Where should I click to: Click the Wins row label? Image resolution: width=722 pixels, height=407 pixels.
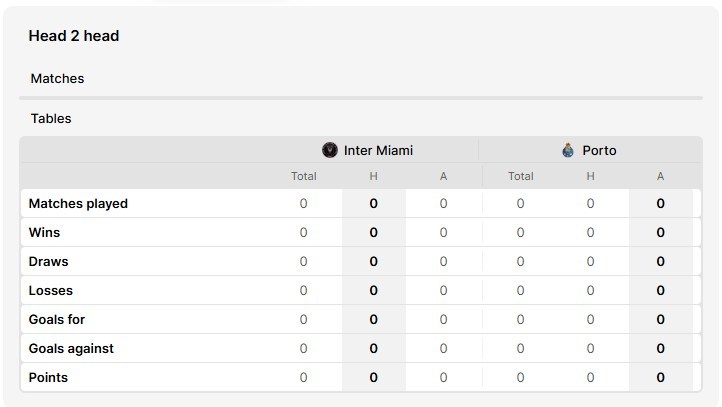44,233
